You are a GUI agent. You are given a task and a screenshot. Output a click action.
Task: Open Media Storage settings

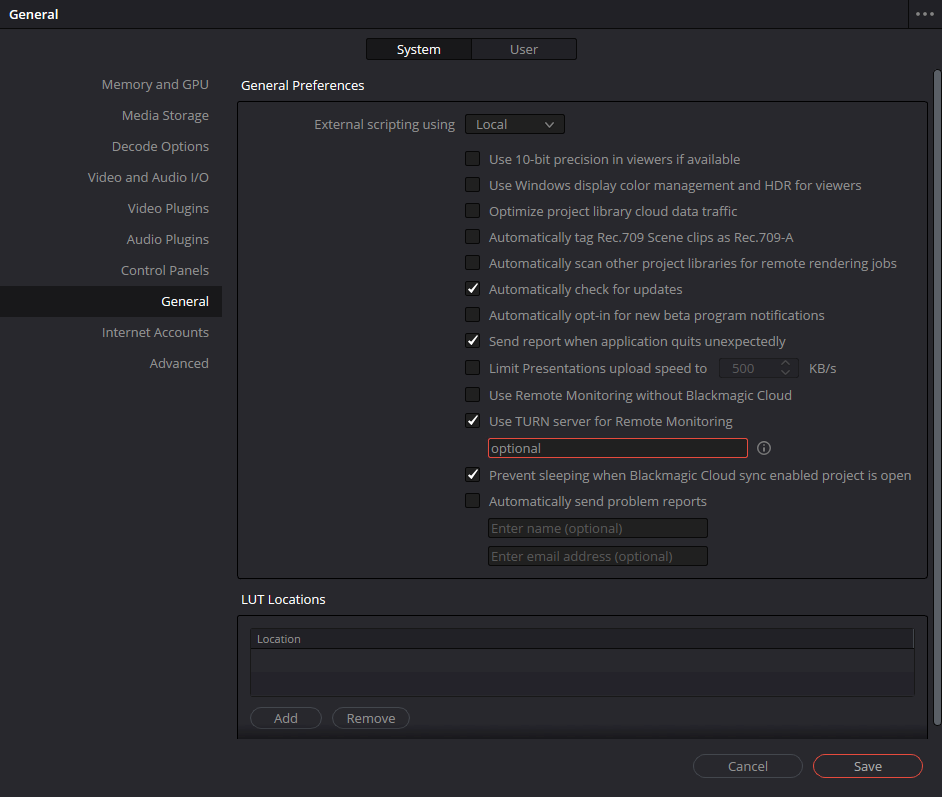coord(165,115)
